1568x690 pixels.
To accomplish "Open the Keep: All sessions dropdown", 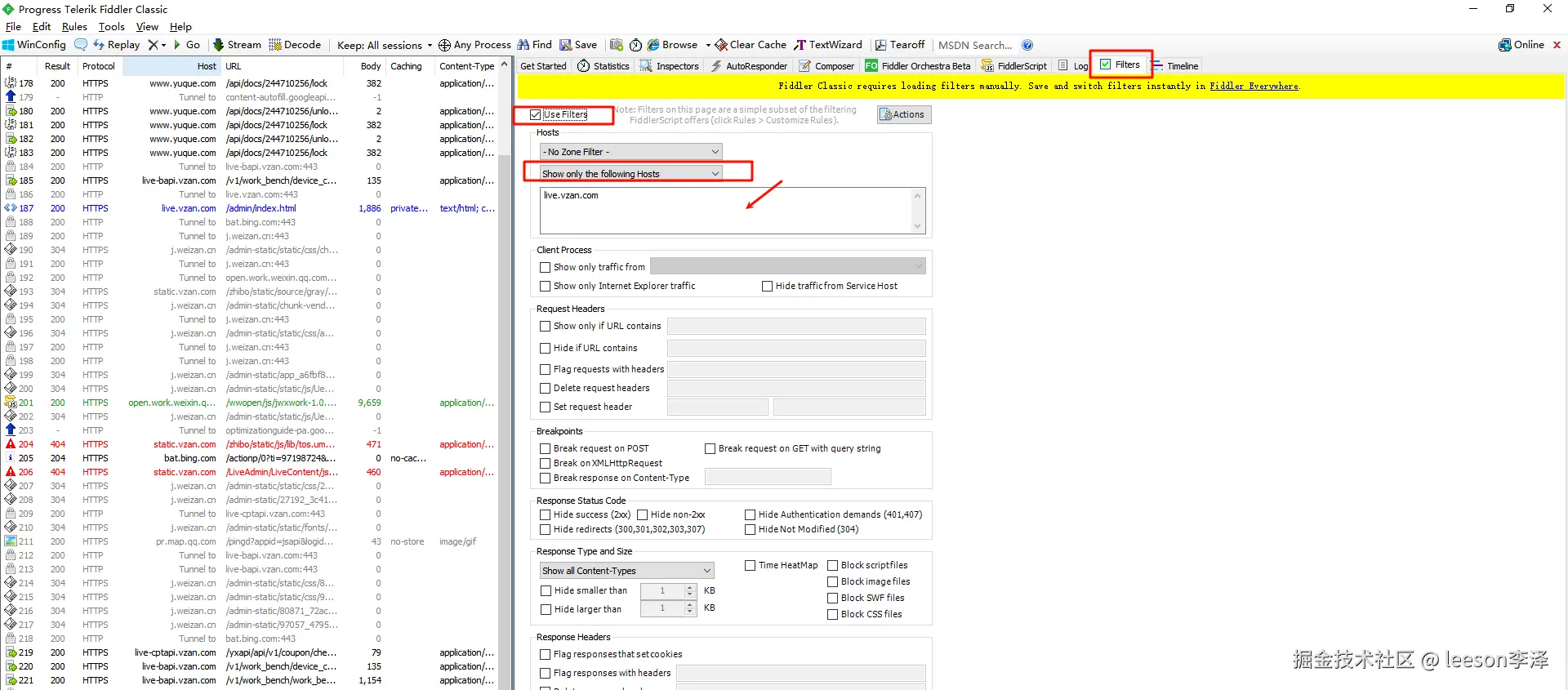I will pos(385,45).
